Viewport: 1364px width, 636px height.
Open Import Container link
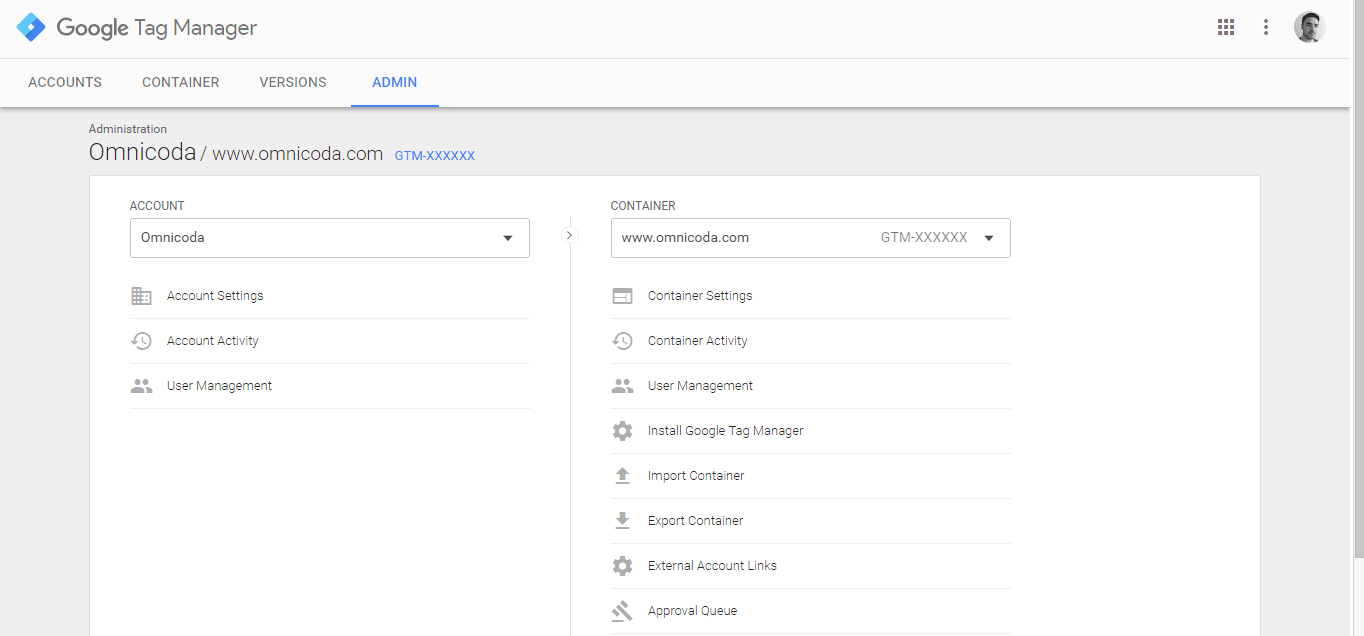(x=696, y=476)
